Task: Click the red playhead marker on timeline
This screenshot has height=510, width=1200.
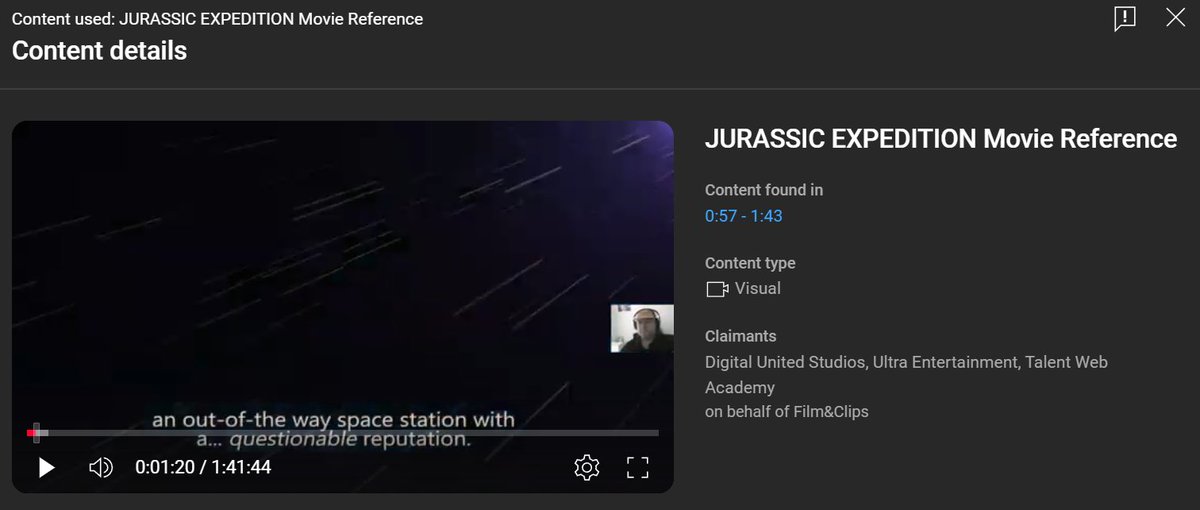Action: [x=36, y=433]
